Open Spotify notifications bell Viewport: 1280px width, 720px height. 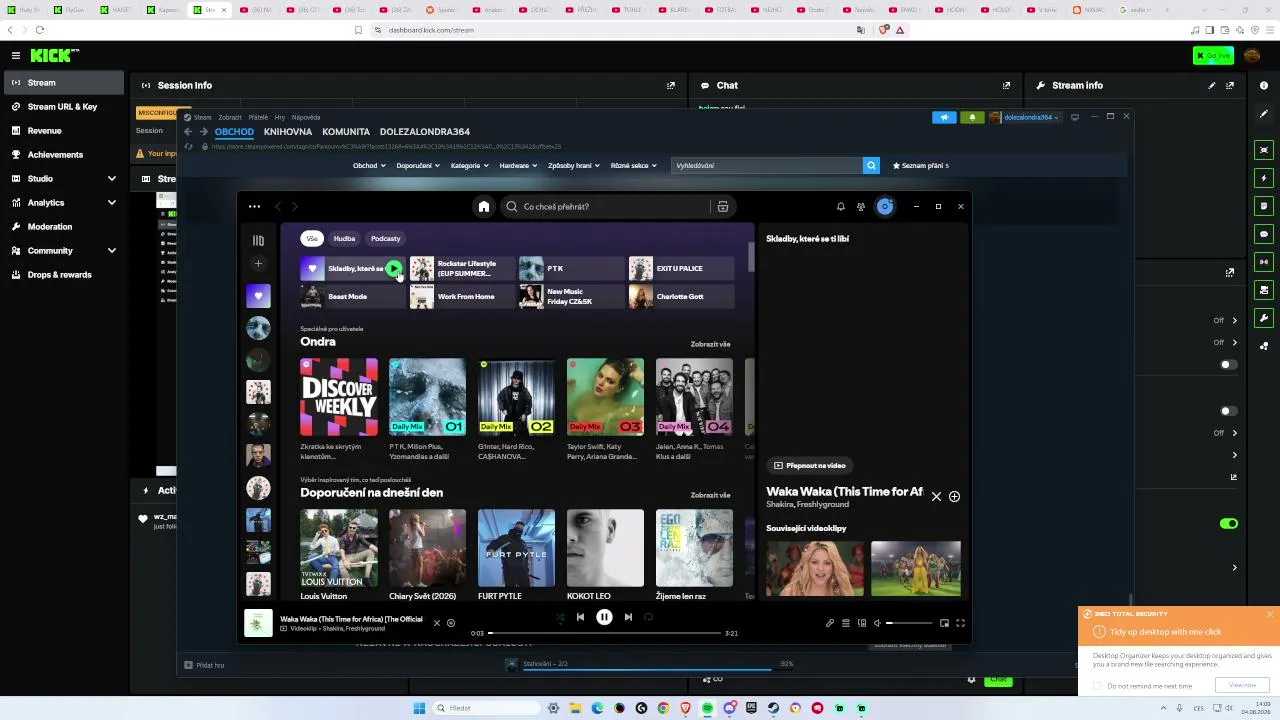pos(841,207)
